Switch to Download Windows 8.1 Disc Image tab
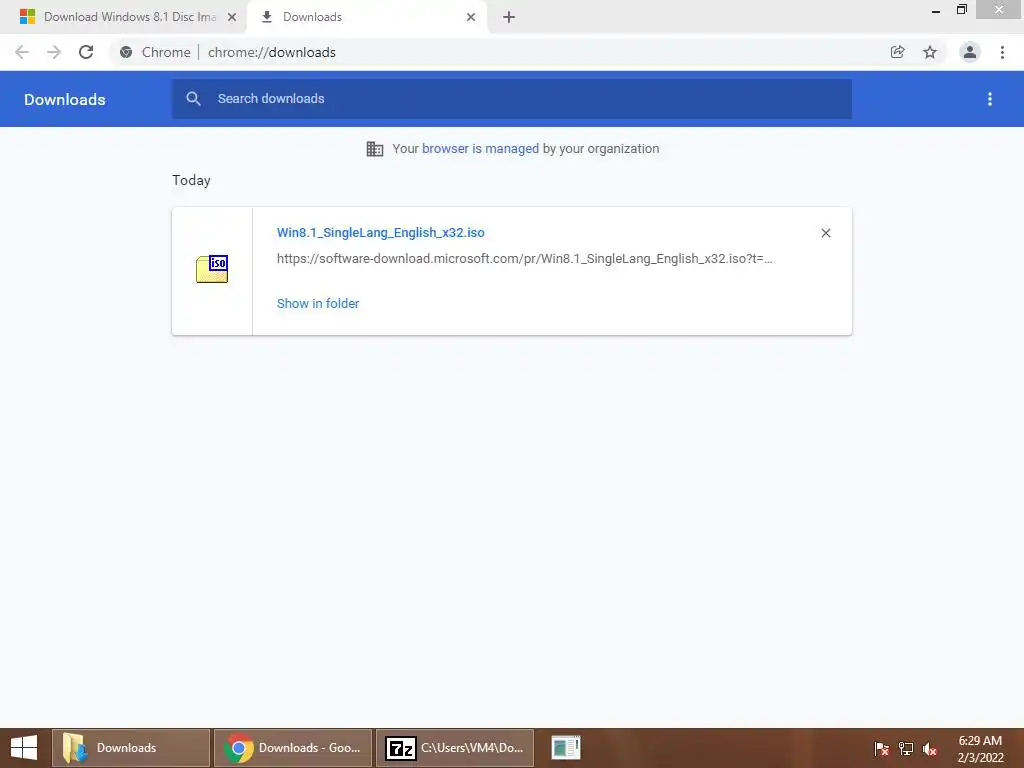This screenshot has height=768, width=1024. point(123,17)
